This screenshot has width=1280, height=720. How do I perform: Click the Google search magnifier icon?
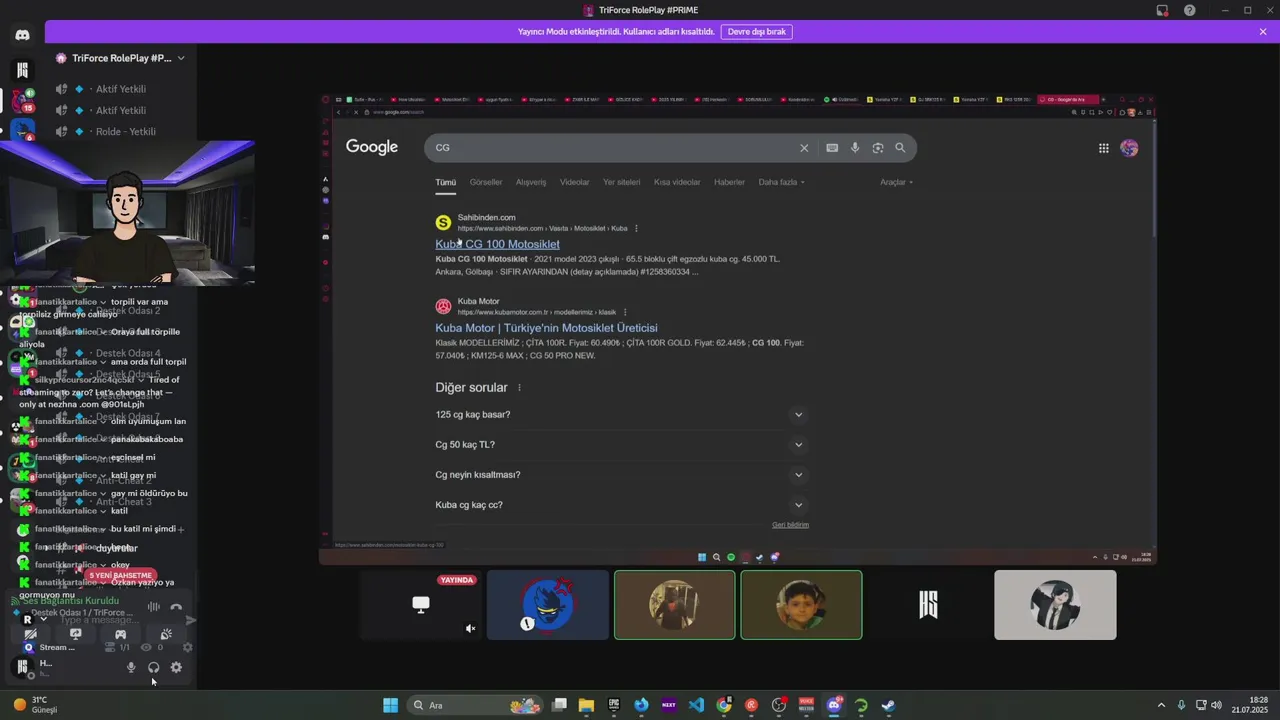pos(900,148)
